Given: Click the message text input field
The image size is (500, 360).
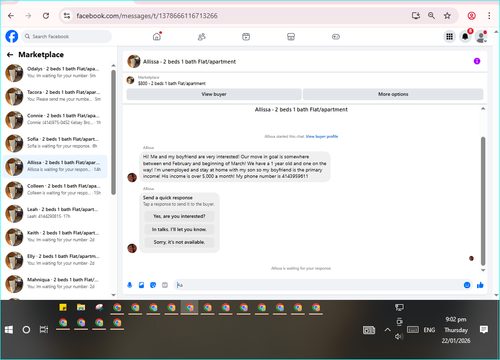Looking at the screenshot, I should click(317, 285).
